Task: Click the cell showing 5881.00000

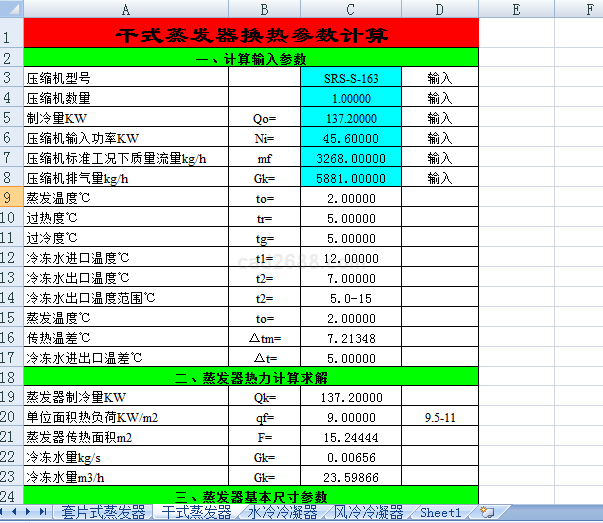Action: point(350,178)
